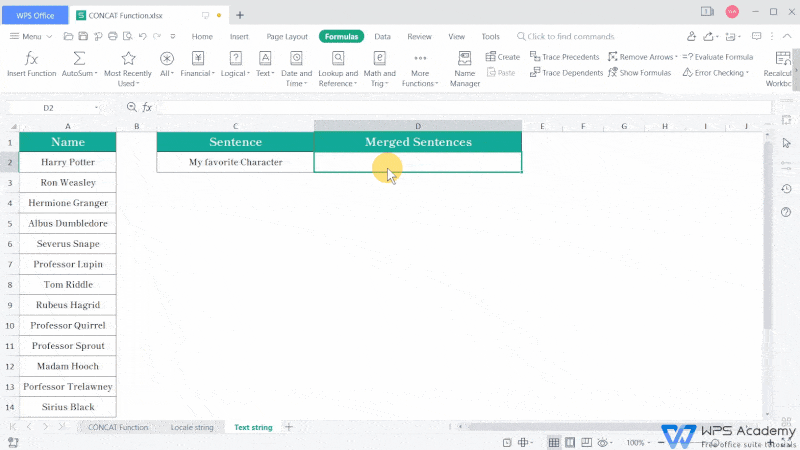
Task: Open a new document tab
Action: tap(240, 15)
